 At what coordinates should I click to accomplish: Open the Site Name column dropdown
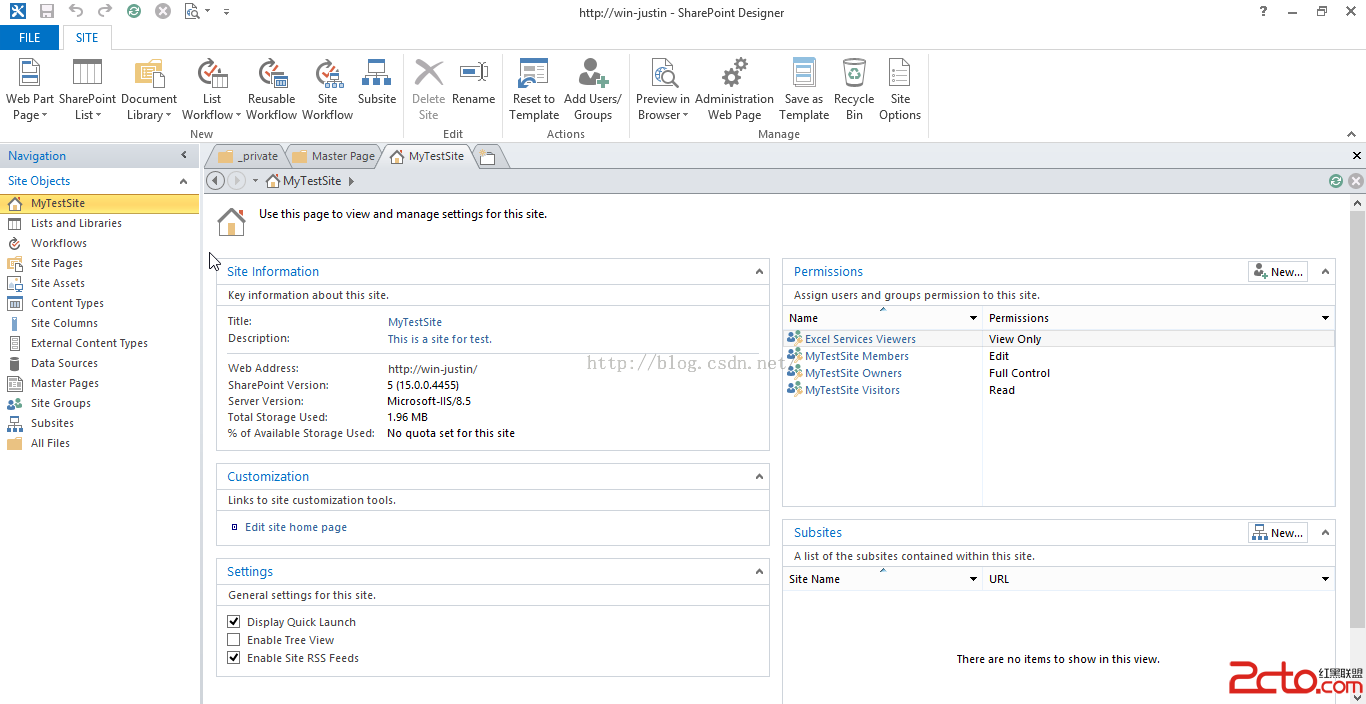[973, 579]
